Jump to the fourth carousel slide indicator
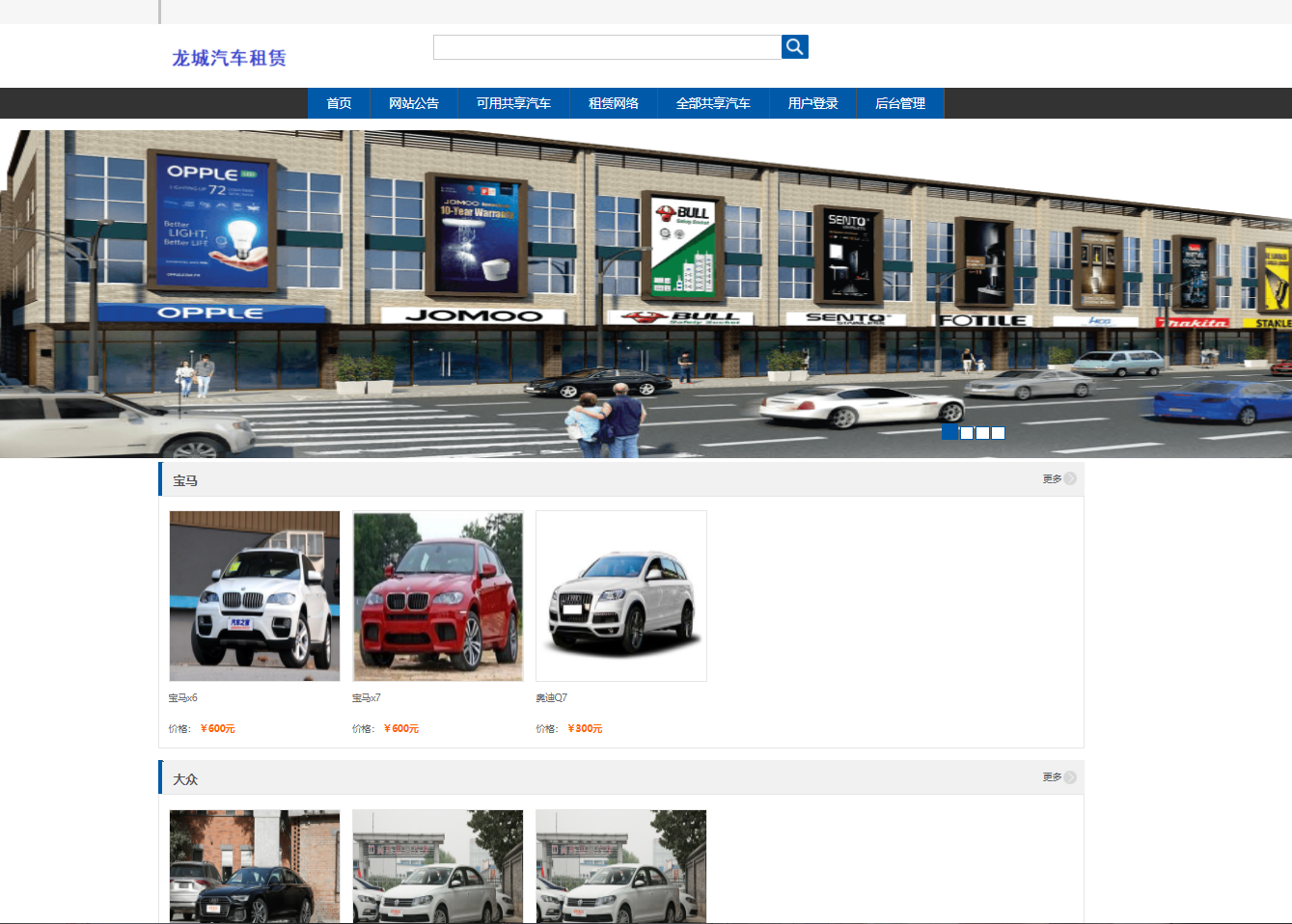The width and height of the screenshot is (1292, 924). [998, 433]
